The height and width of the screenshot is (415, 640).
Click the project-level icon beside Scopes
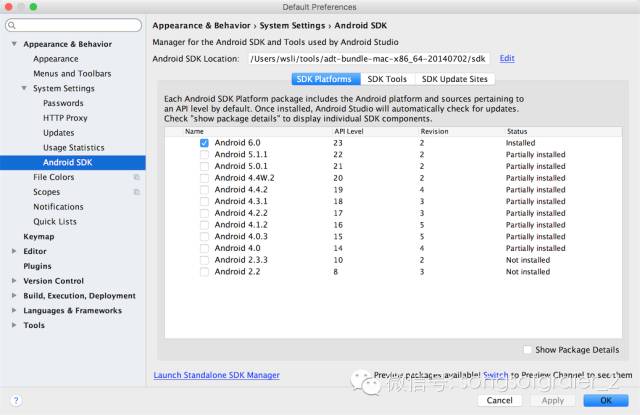point(136,192)
